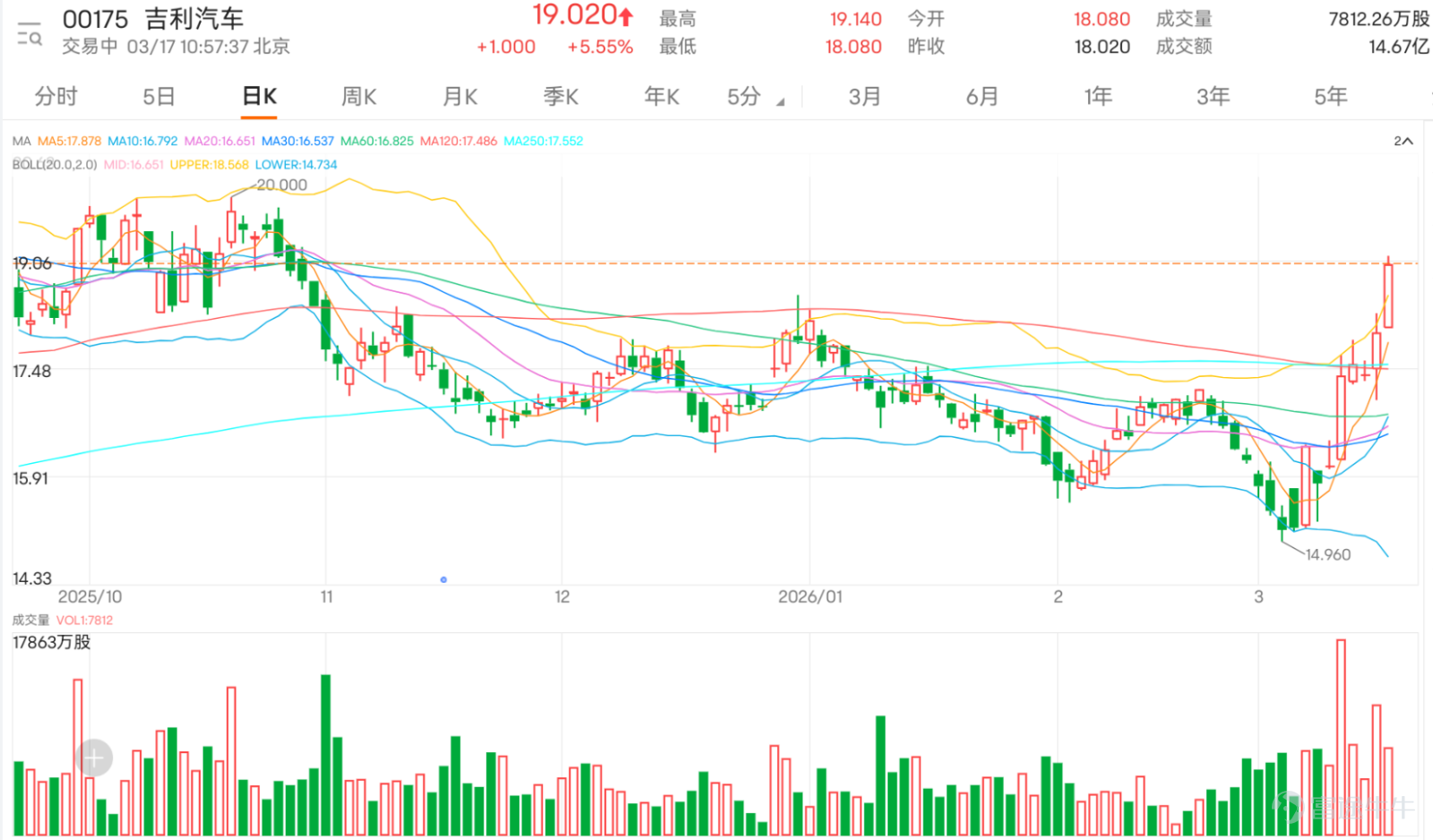Click the small blue event dot on axis
This screenshot has width=1433, height=840.
tap(443, 579)
